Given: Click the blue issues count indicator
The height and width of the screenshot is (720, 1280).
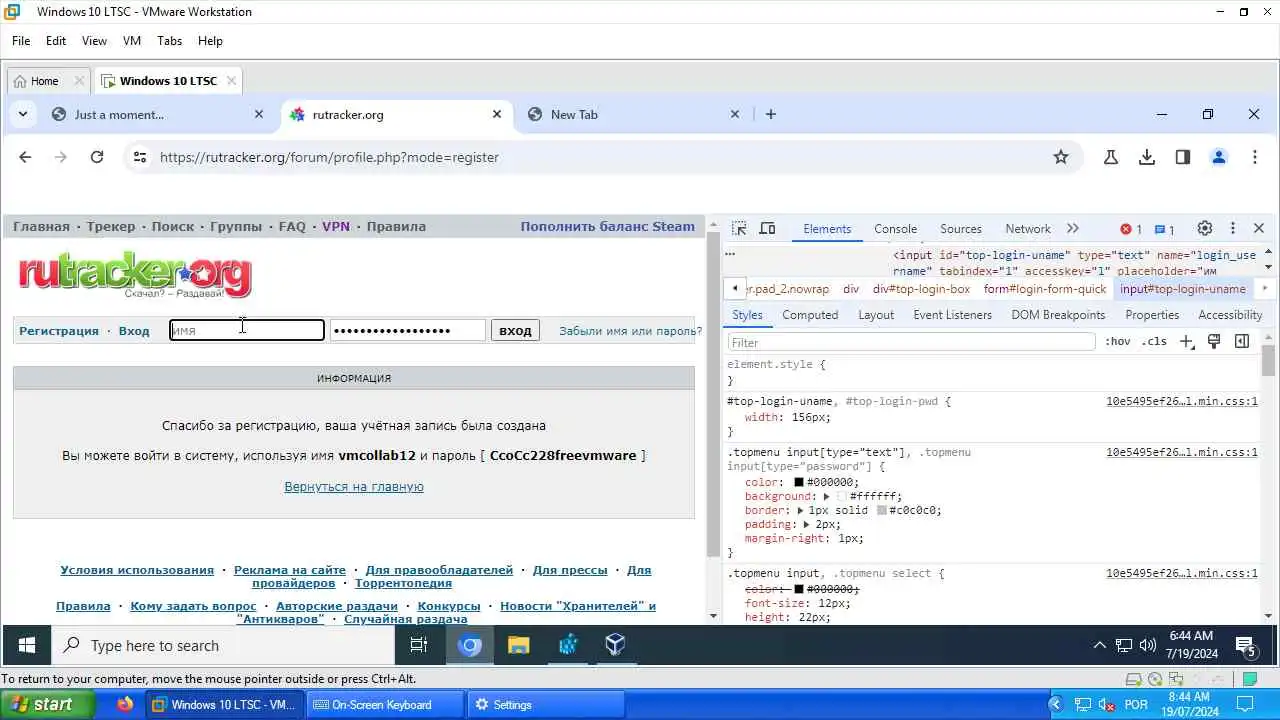Looking at the screenshot, I should tap(1165, 229).
